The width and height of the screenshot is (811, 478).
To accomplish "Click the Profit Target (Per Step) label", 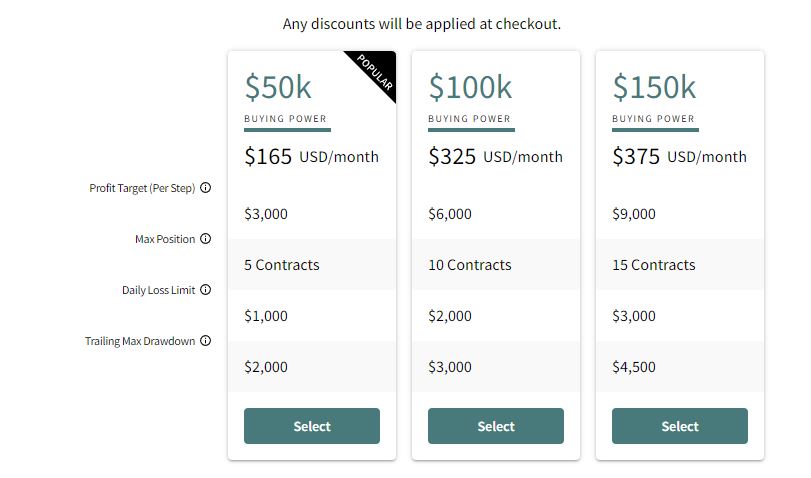I will pyautogui.click(x=142, y=188).
